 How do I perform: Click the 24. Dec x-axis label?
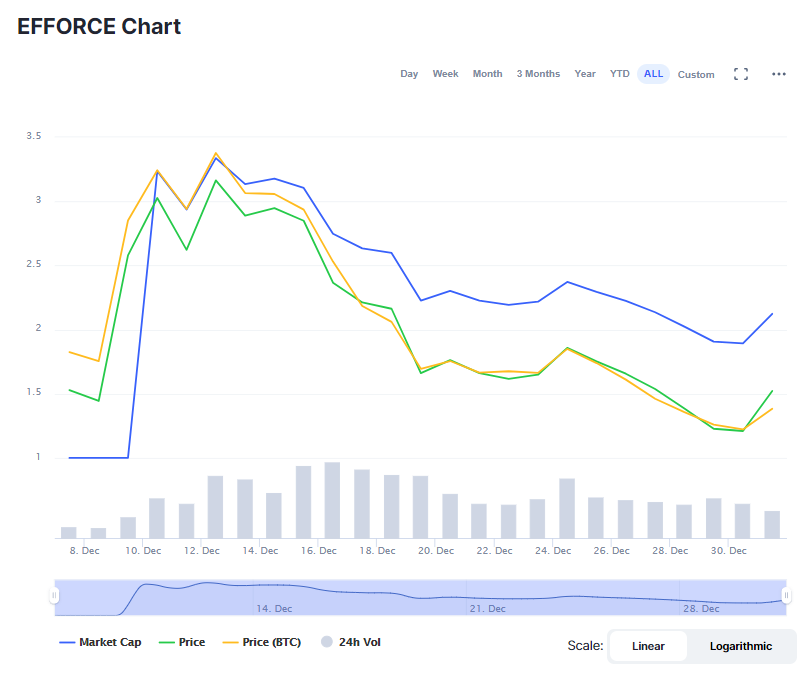click(553, 550)
